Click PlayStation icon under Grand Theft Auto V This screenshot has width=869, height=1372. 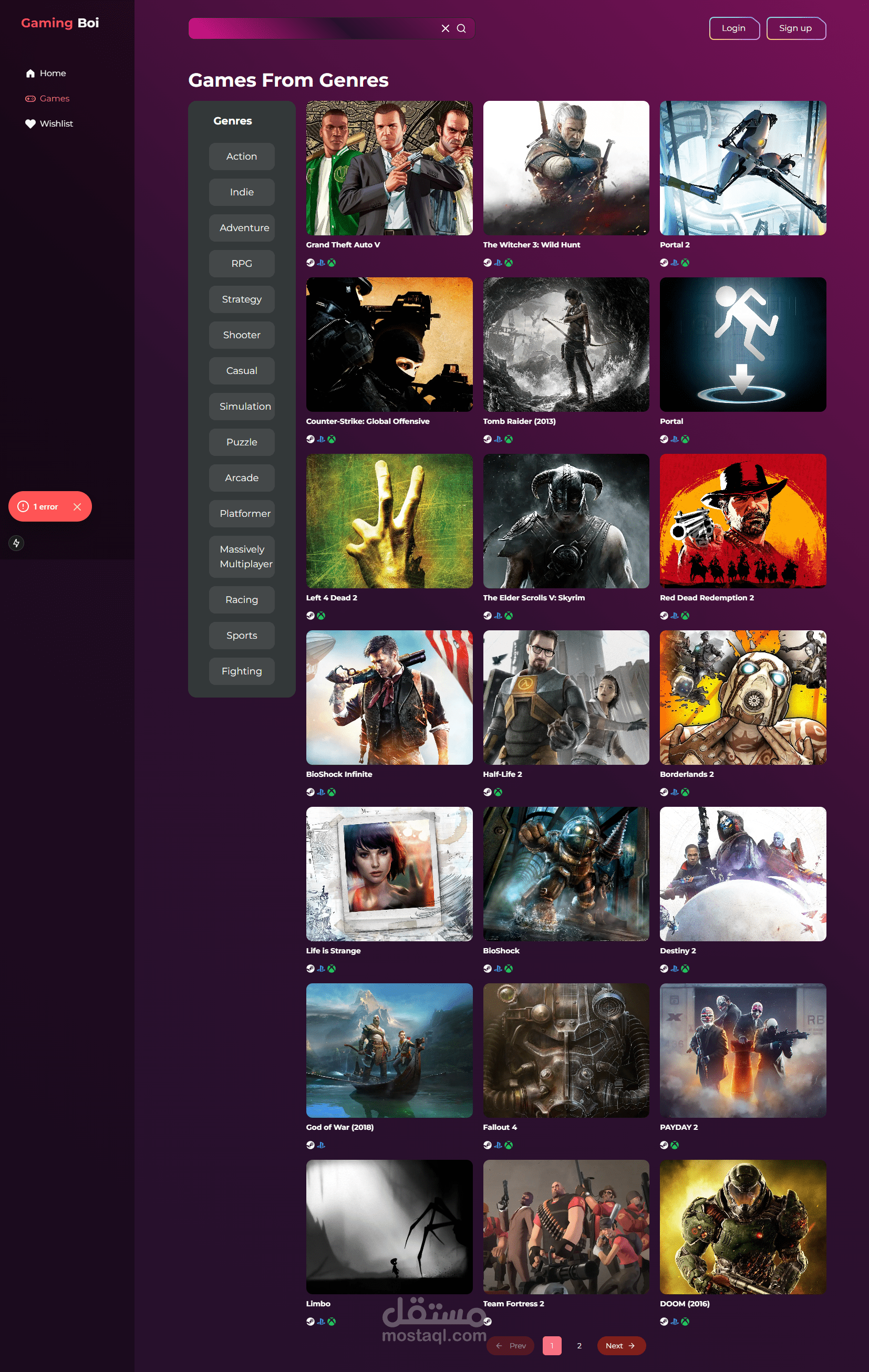(322, 263)
